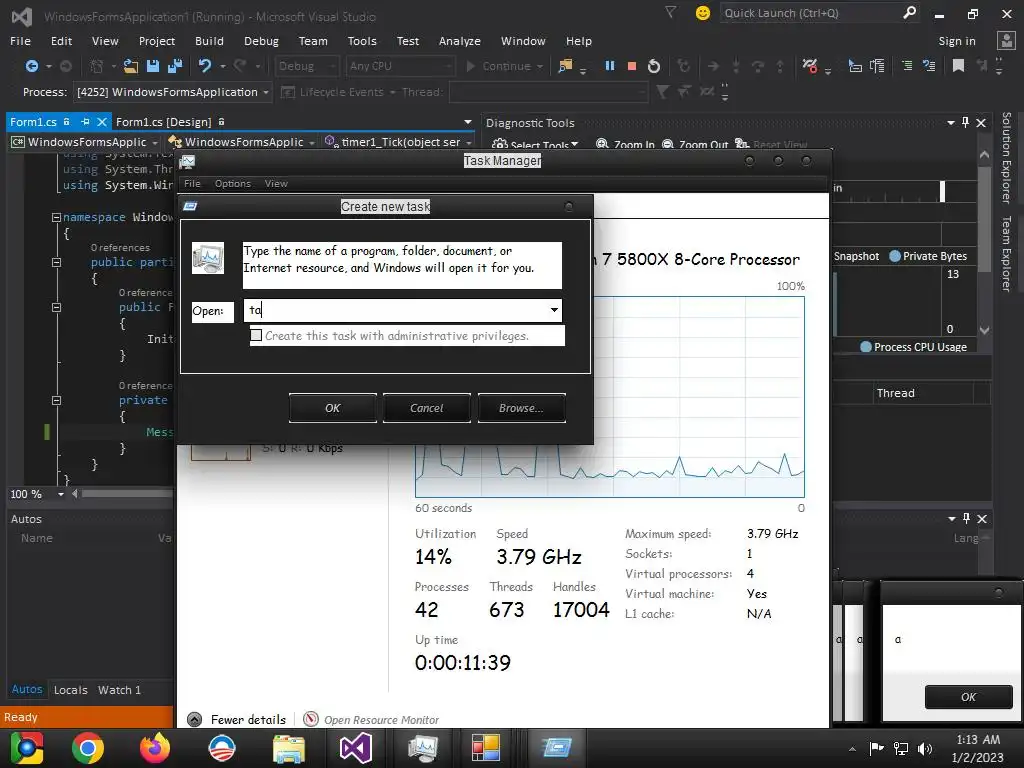This screenshot has width=1024, height=768.
Task: Switch to the Watch 1 tab
Action: coord(119,690)
